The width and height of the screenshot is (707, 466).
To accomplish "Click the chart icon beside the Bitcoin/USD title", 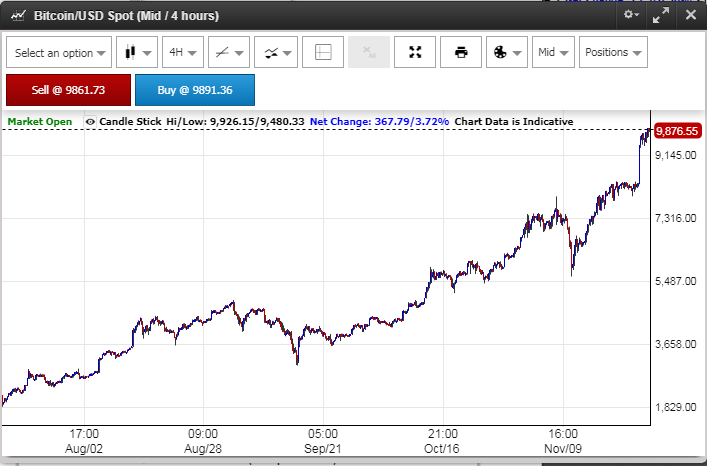I will click(18, 16).
